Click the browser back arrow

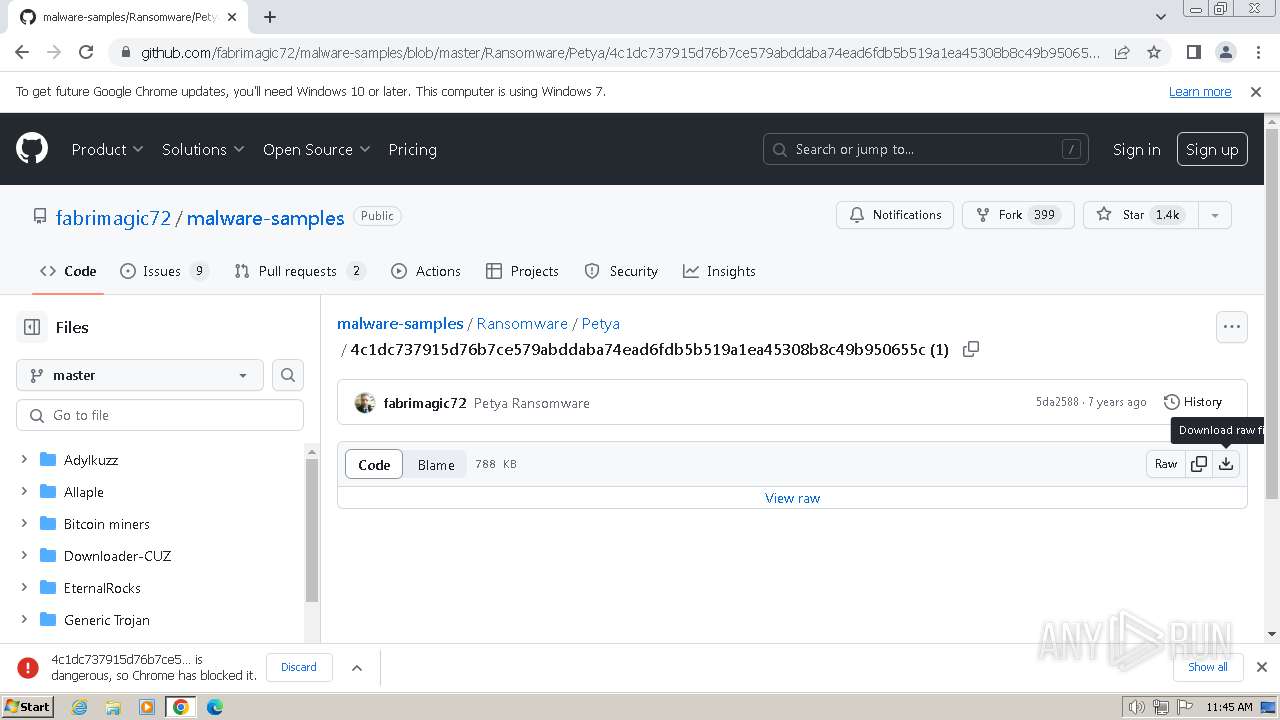point(22,52)
